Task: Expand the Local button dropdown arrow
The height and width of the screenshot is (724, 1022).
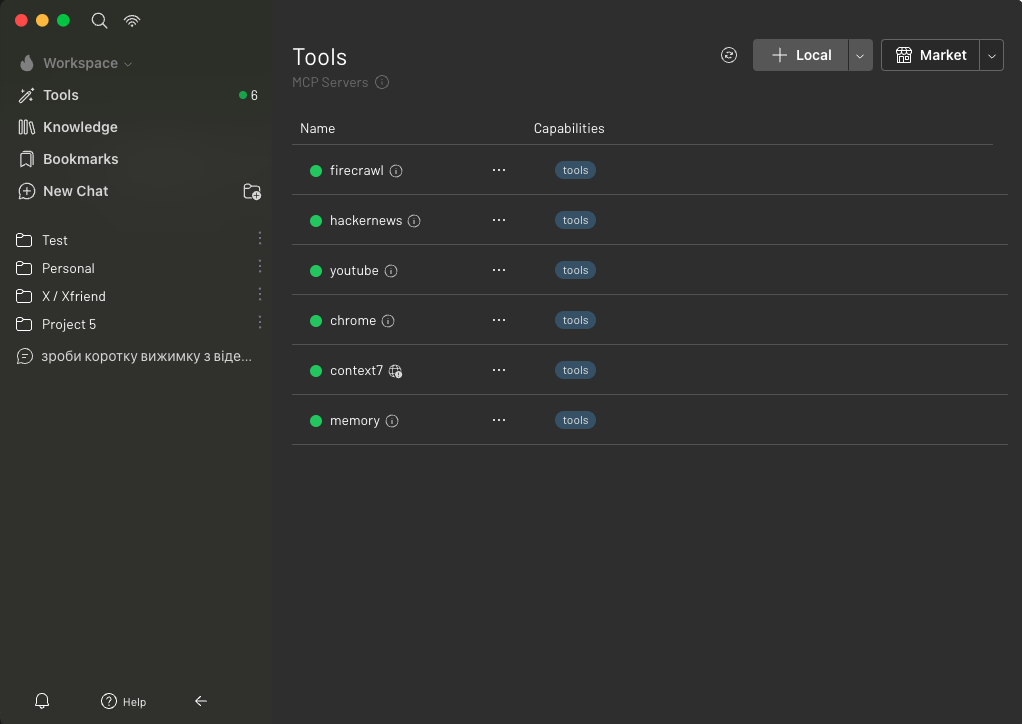Action: click(x=860, y=55)
